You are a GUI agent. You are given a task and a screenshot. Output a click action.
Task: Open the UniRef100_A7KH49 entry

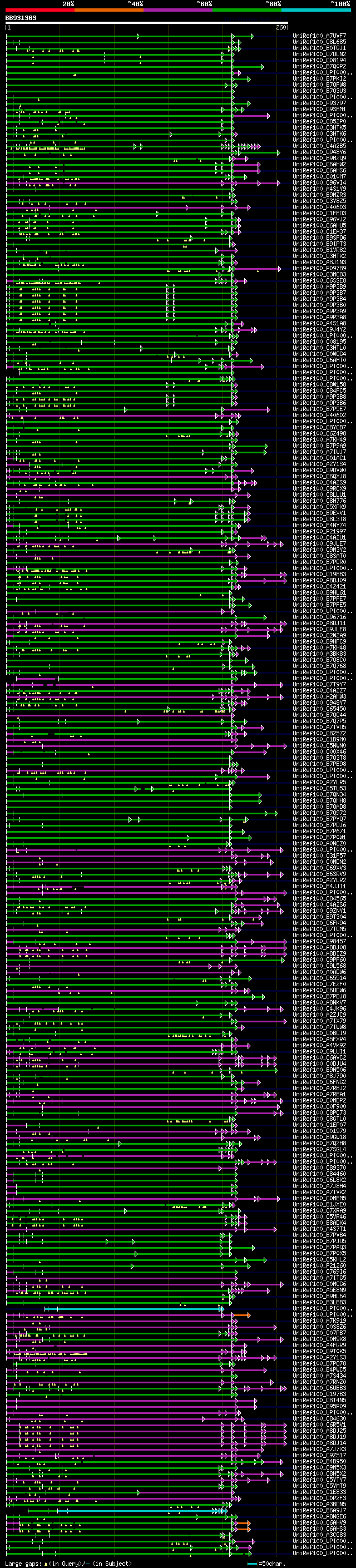(319, 439)
